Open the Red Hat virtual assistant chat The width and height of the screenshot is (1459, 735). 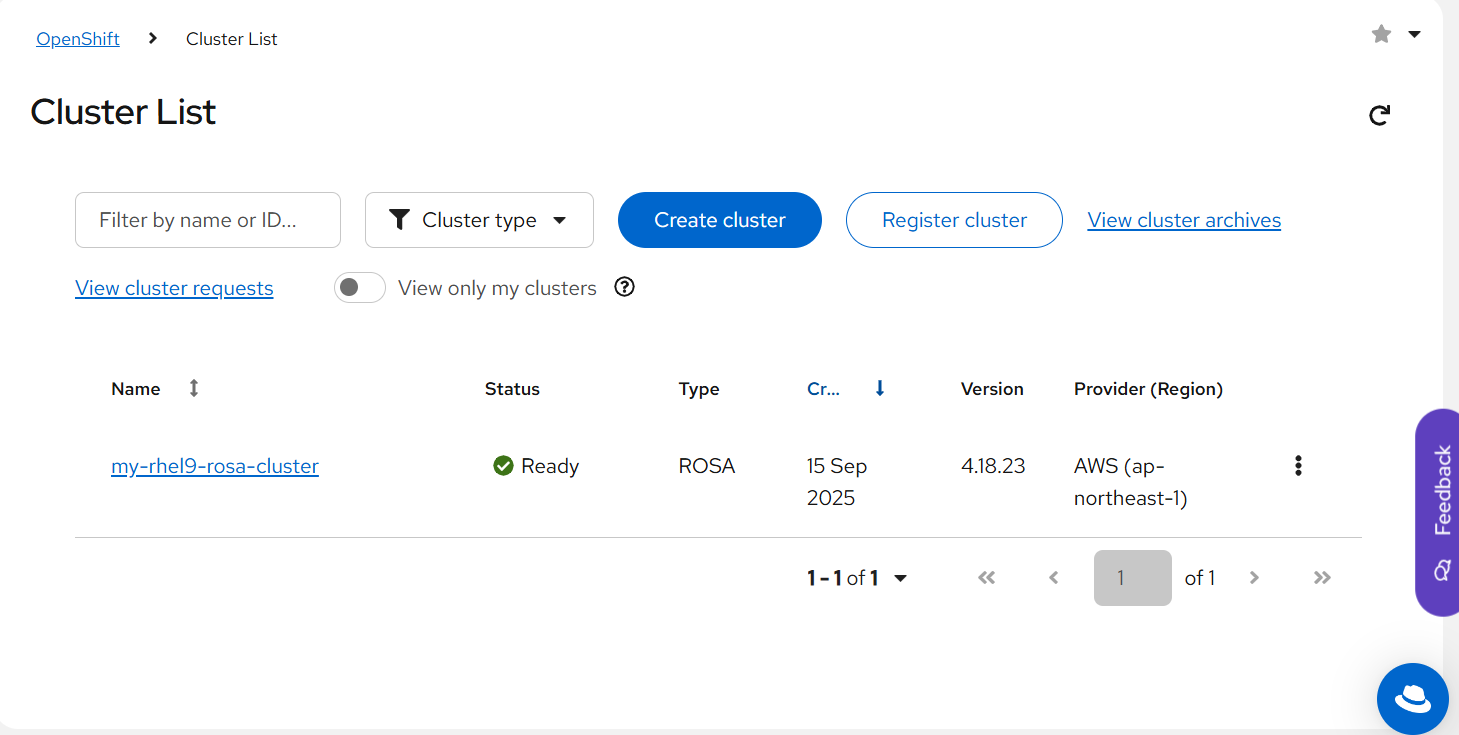tap(1412, 698)
